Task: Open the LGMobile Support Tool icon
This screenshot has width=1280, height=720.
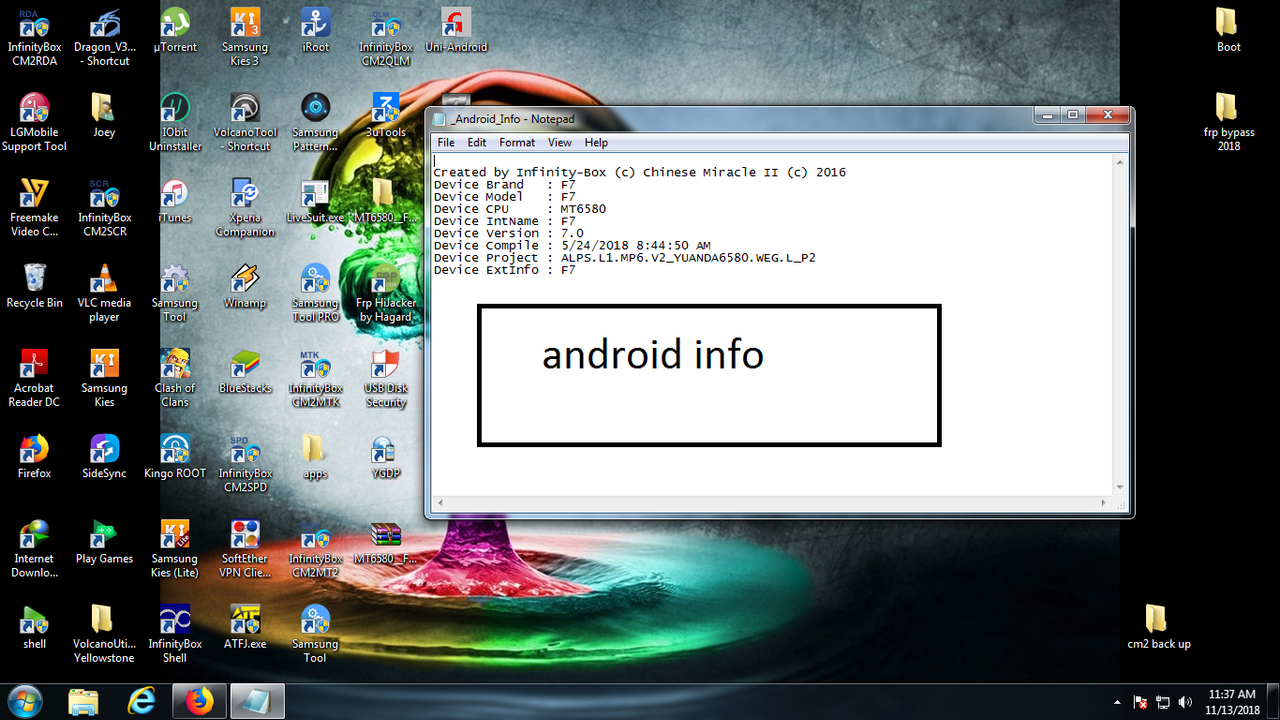Action: 34,122
